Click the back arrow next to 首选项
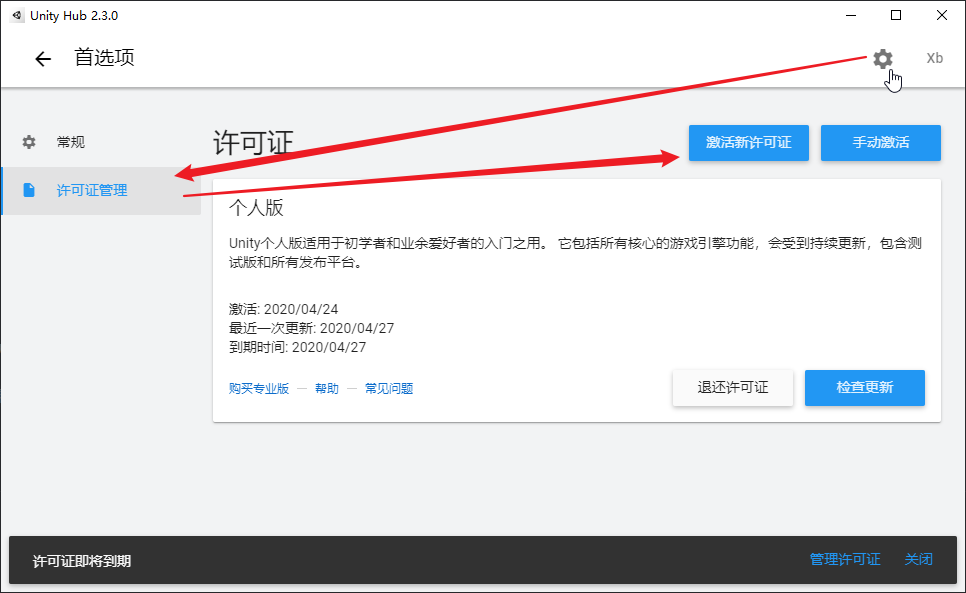 pos(42,58)
